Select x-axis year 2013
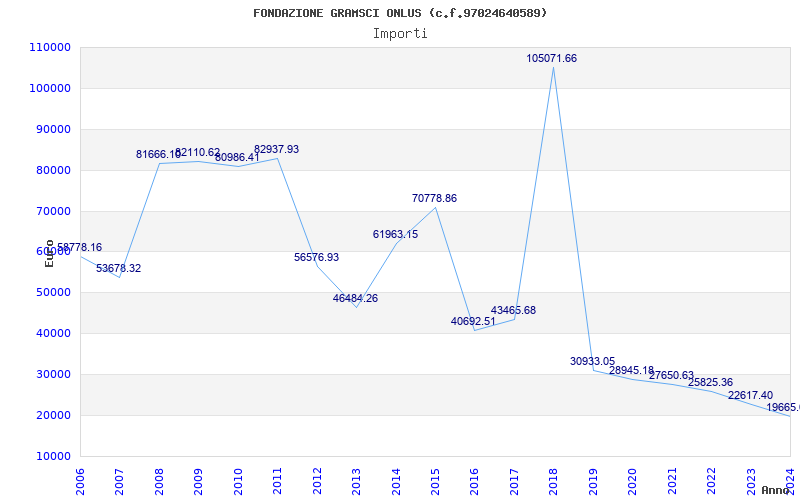Viewport: 800px width, 500px height. tap(356, 481)
